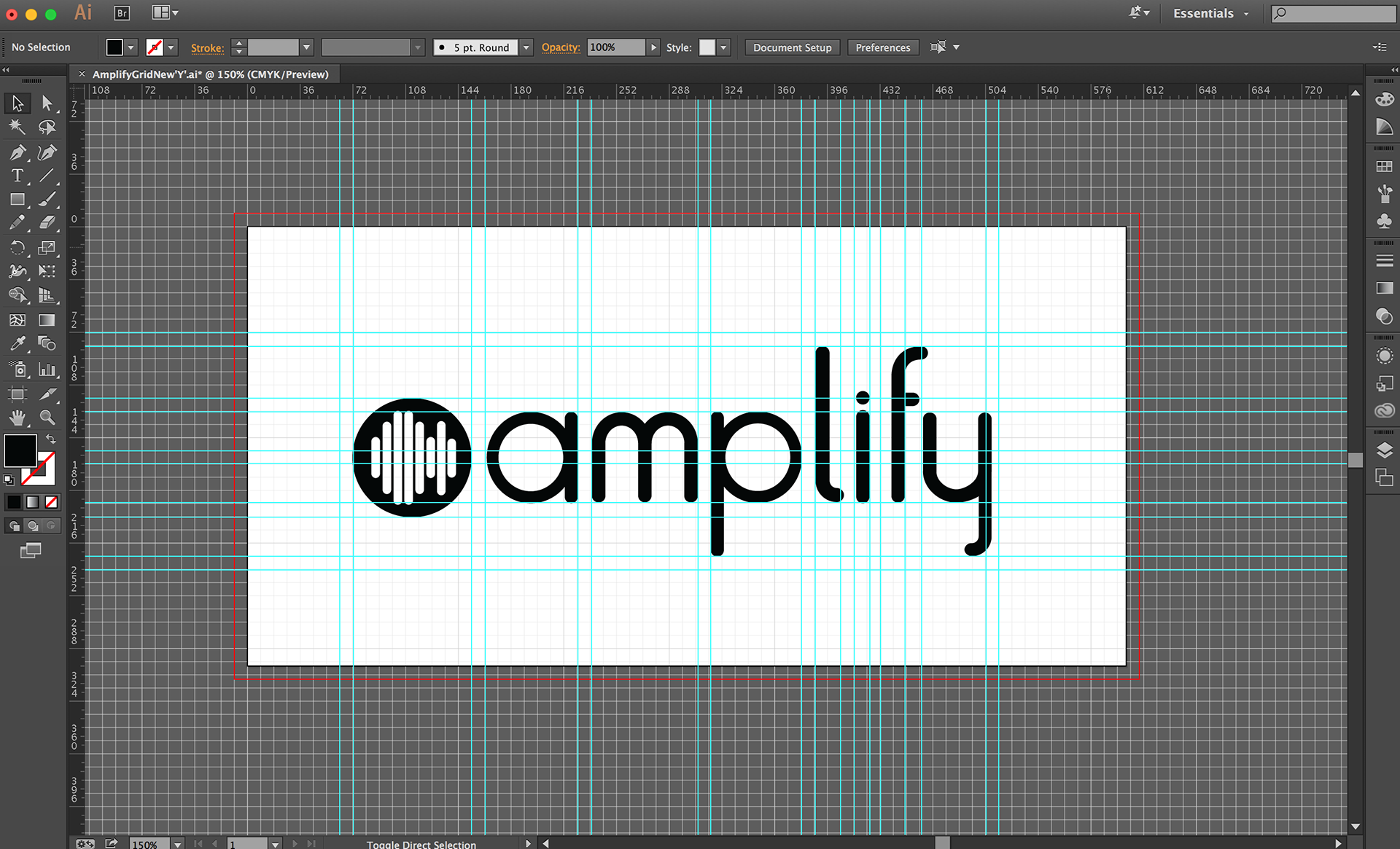1400x849 pixels.
Task: Select the Lasso tool
Action: pyautogui.click(x=47, y=128)
